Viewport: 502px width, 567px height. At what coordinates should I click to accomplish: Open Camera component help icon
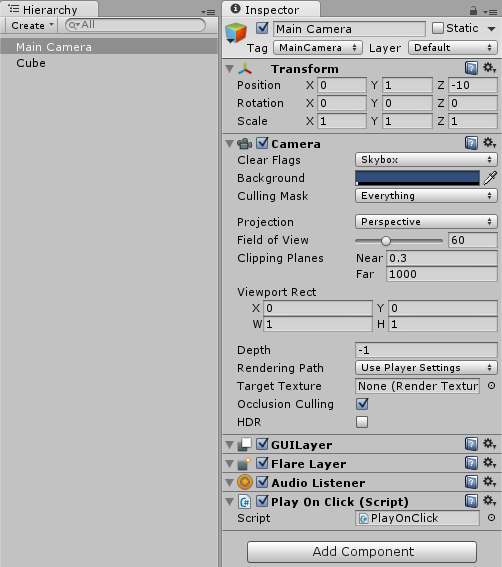pyautogui.click(x=471, y=143)
